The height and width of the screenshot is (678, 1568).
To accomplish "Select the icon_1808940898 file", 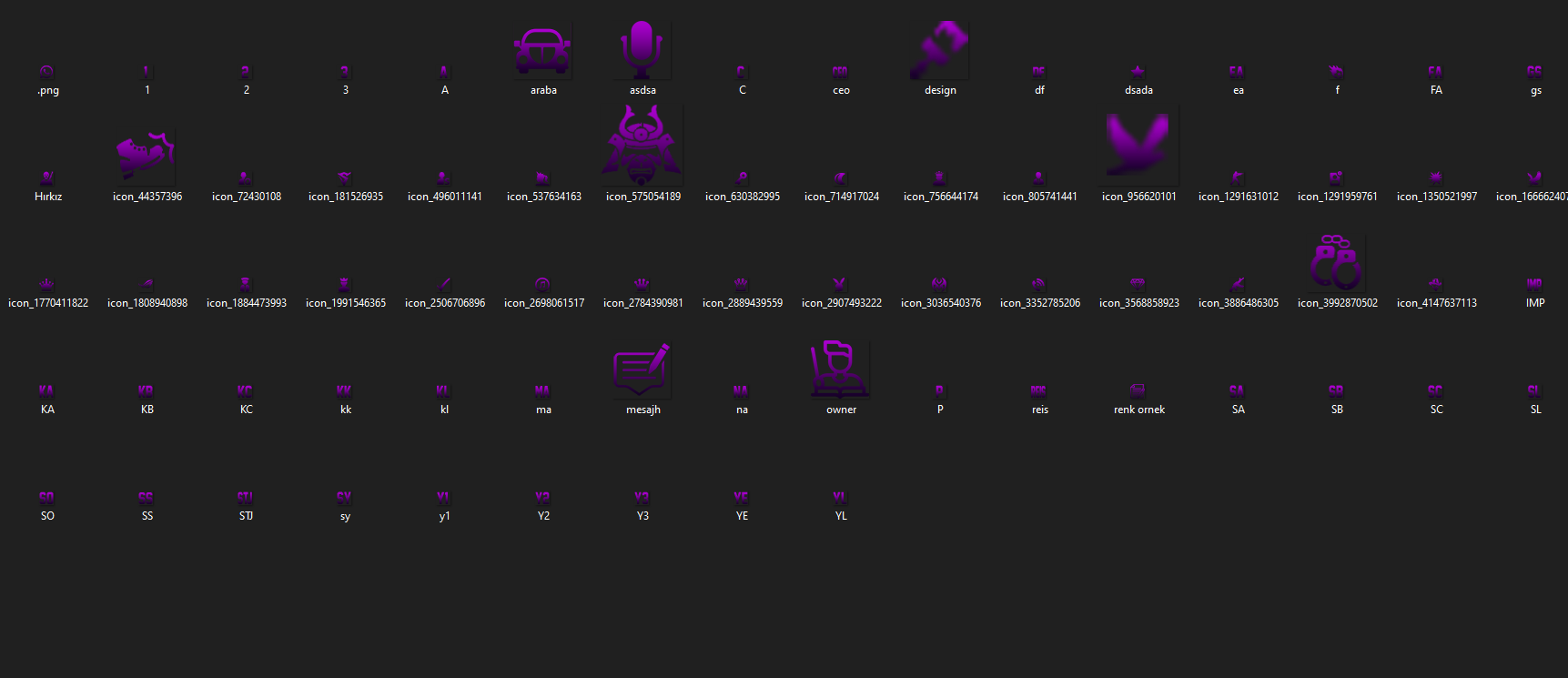I will pyautogui.click(x=146, y=284).
